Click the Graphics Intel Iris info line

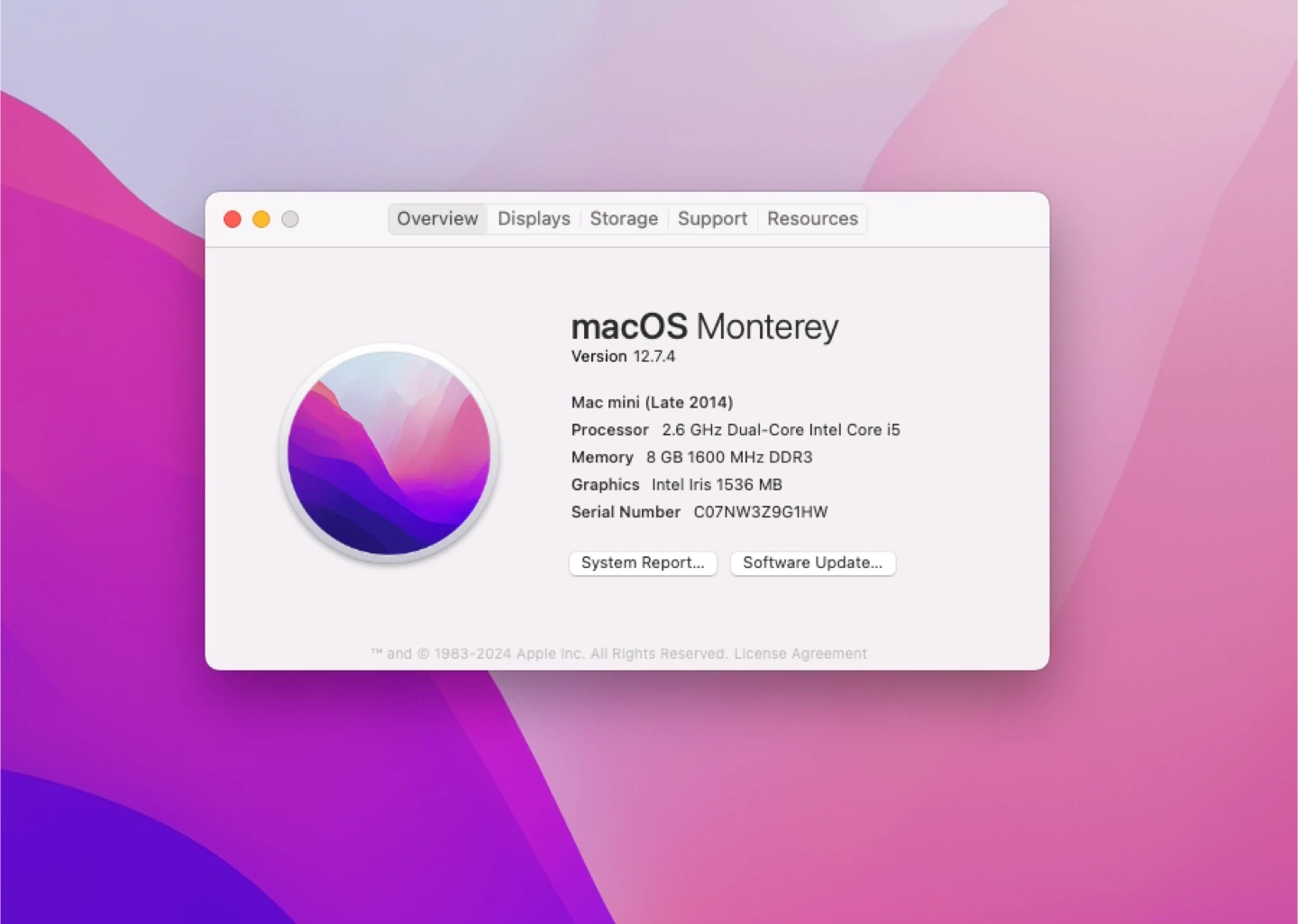tap(676, 485)
